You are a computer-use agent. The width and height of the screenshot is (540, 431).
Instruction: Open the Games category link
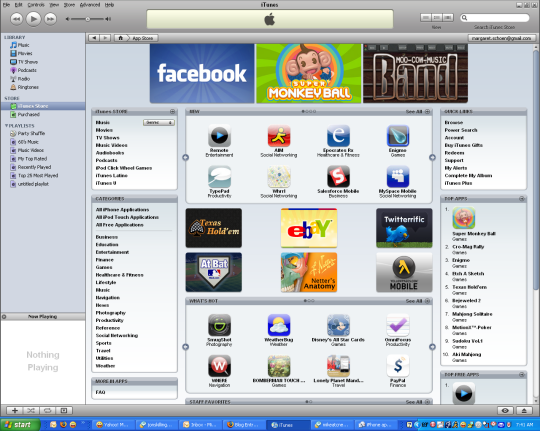point(104,267)
